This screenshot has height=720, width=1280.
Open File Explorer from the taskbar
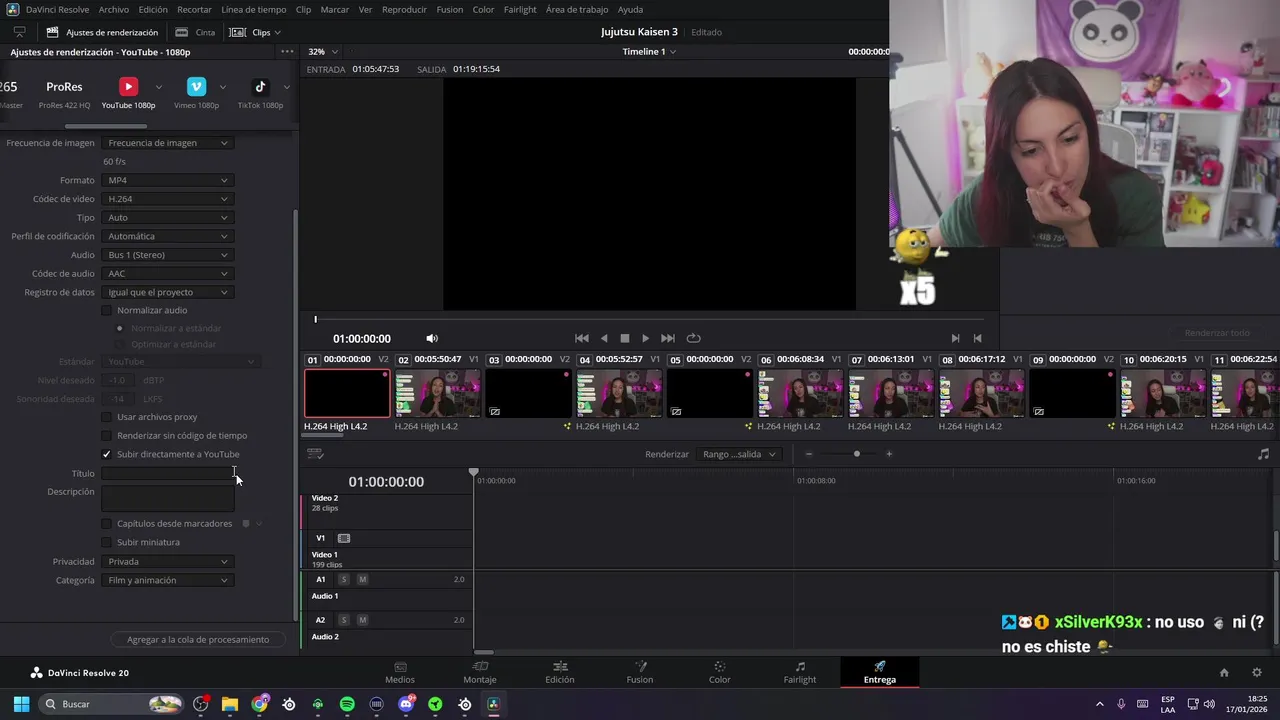pyautogui.click(x=230, y=704)
